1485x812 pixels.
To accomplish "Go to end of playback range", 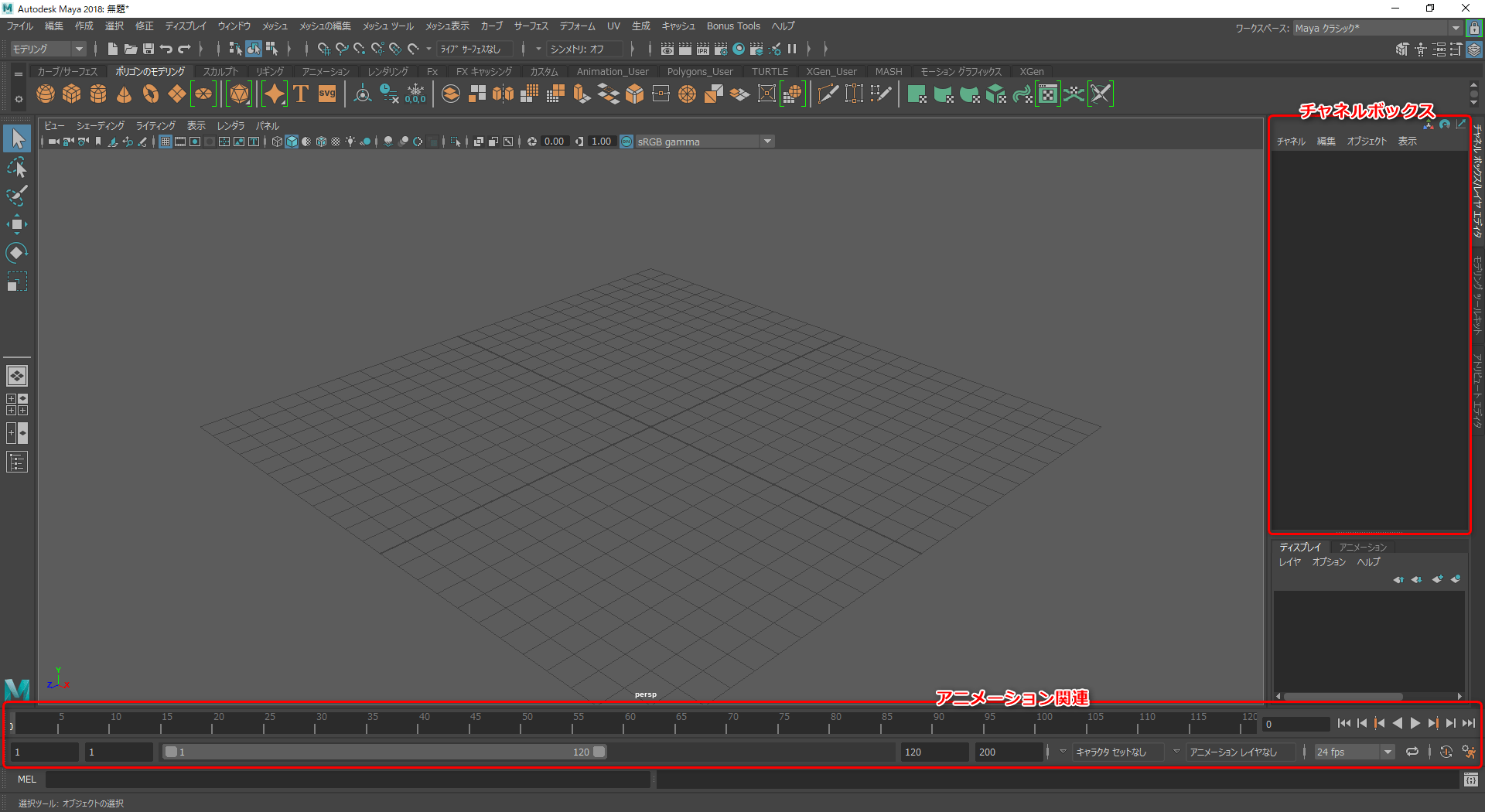I will [x=1468, y=723].
